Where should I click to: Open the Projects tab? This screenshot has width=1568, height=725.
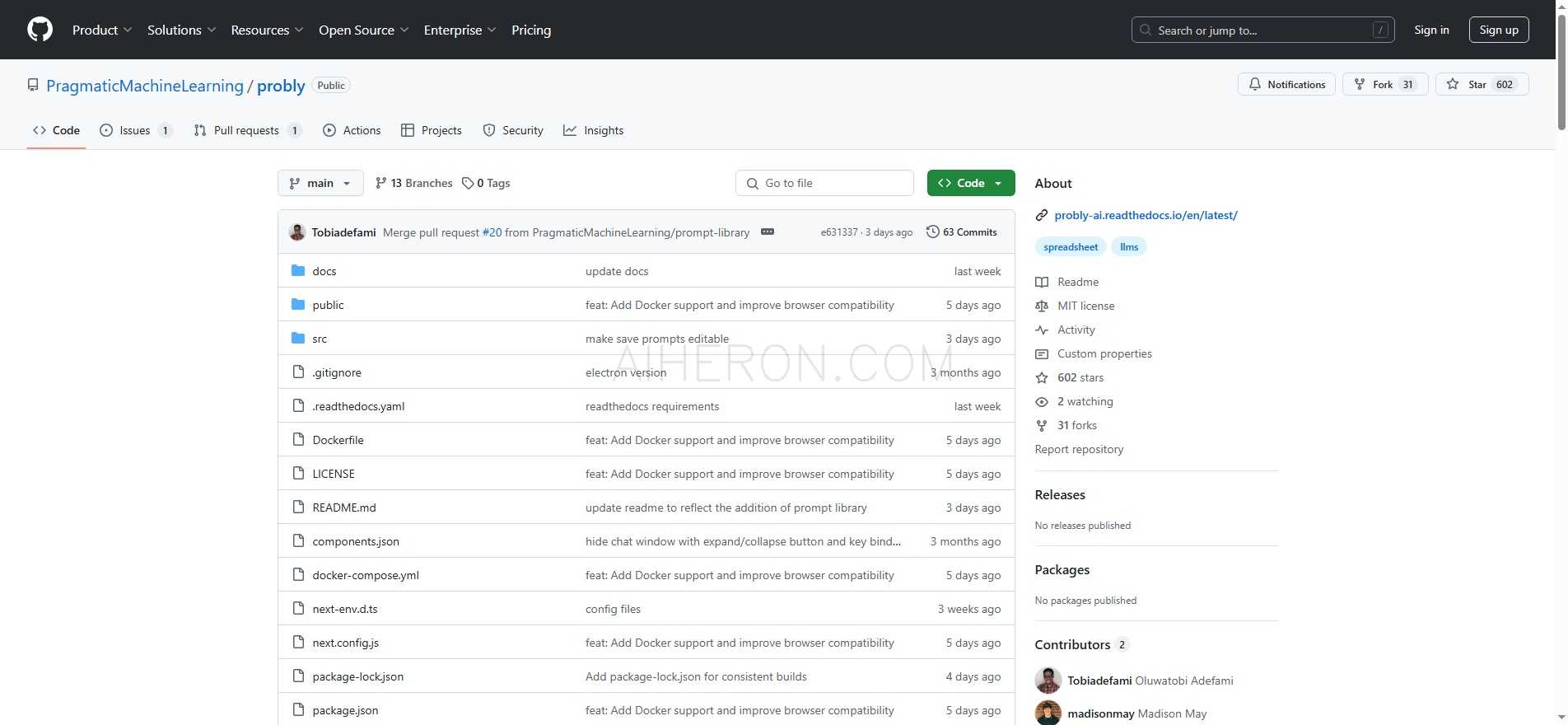coord(431,130)
